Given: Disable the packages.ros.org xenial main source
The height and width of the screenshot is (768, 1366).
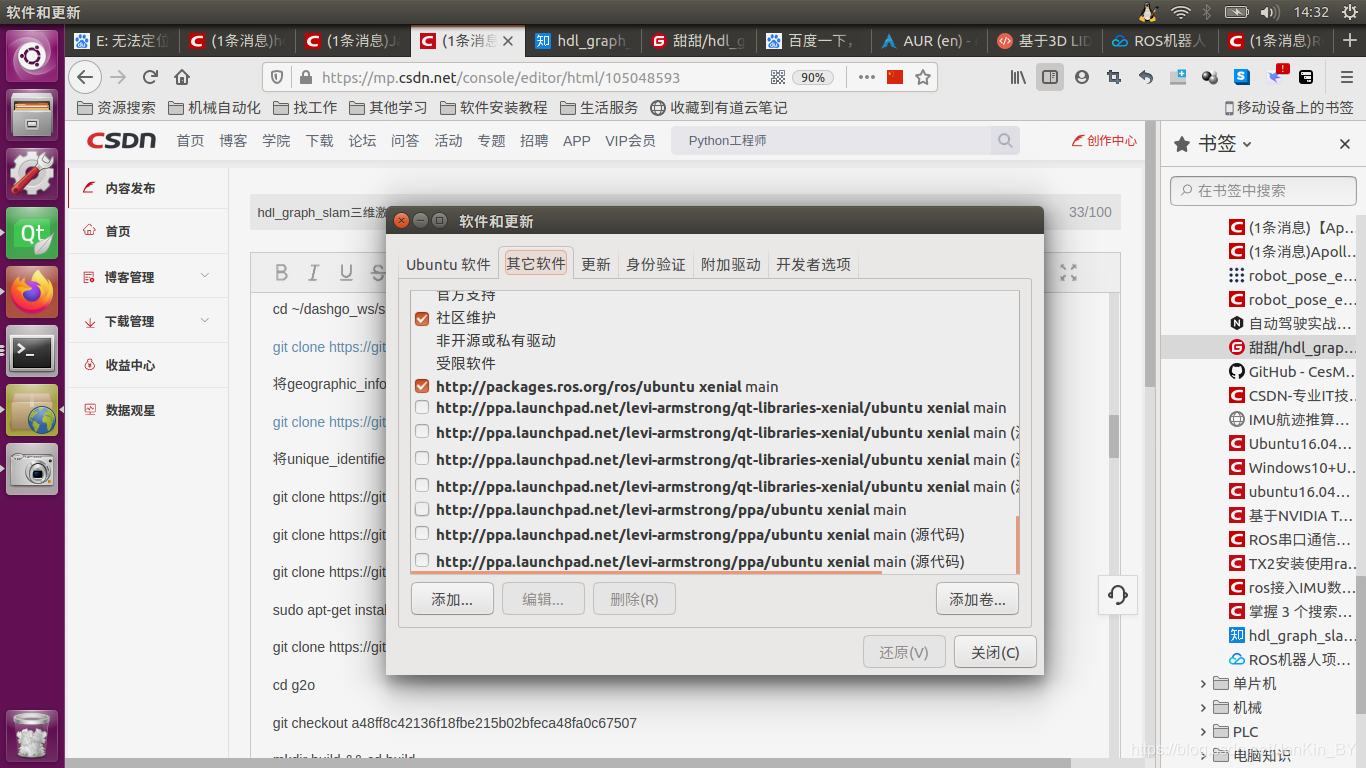Looking at the screenshot, I should click(422, 387).
